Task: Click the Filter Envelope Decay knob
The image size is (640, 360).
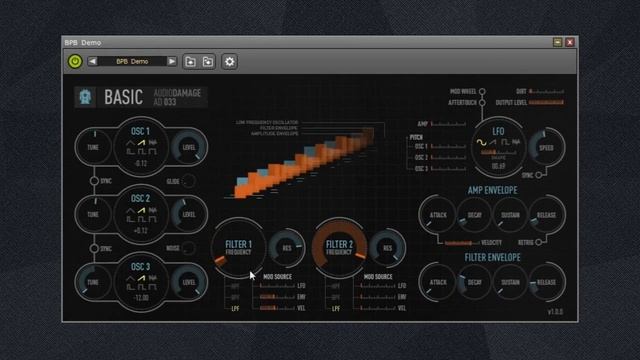Action: [474, 282]
